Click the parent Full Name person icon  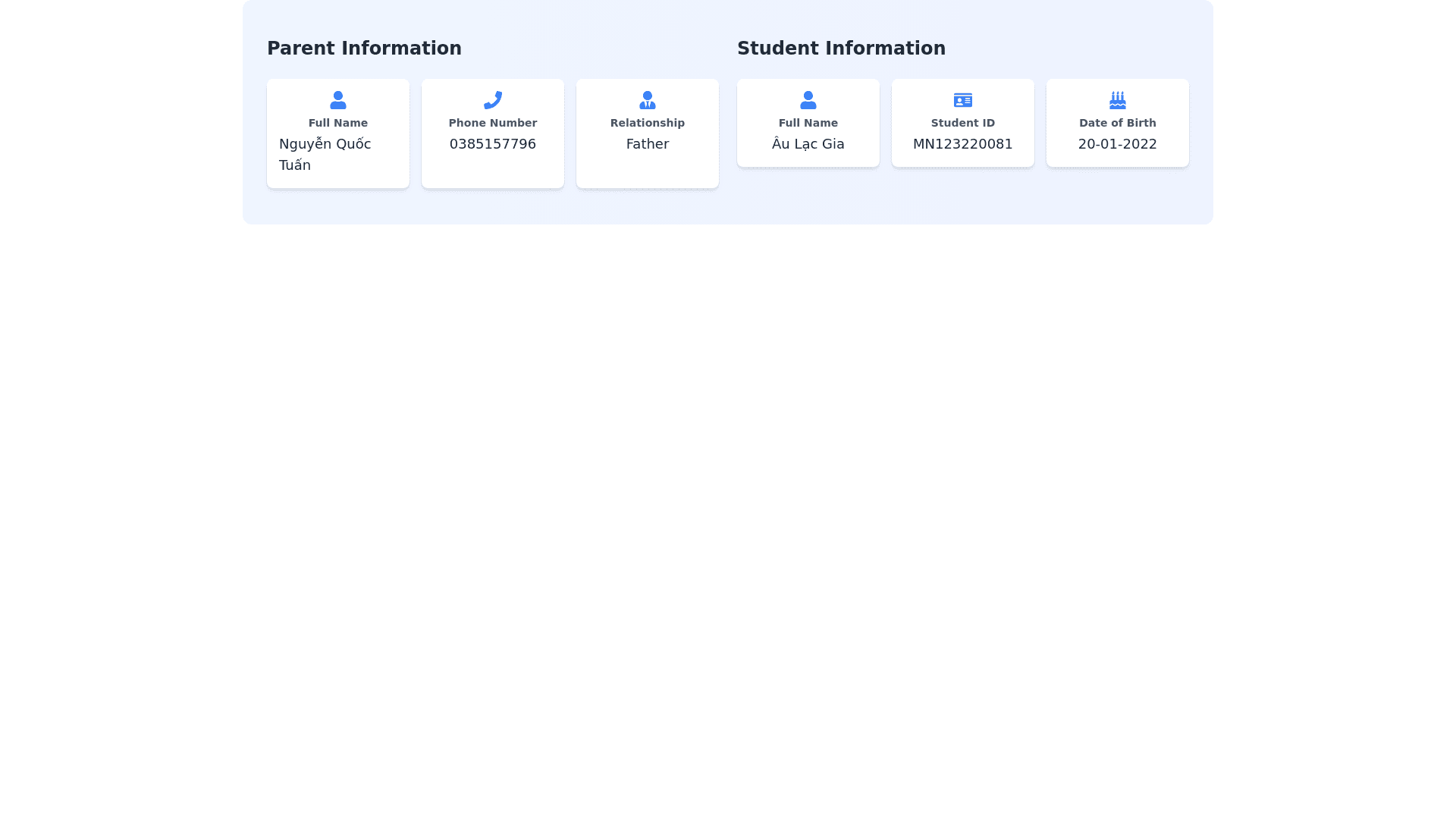point(337,100)
